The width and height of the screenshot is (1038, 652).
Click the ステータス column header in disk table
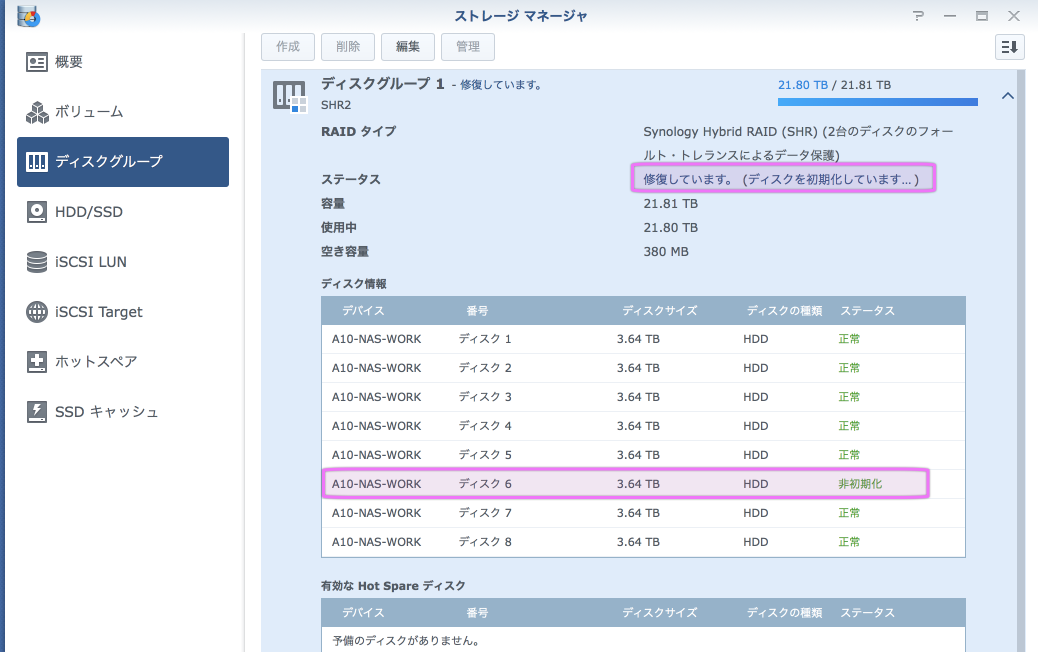tap(867, 311)
